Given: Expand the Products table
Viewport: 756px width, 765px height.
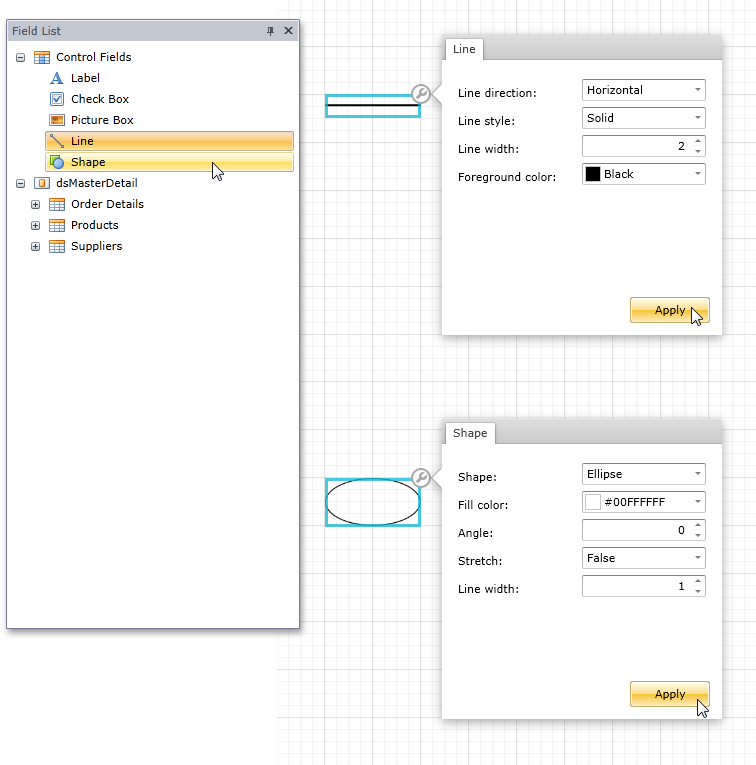Looking at the screenshot, I should [35, 225].
